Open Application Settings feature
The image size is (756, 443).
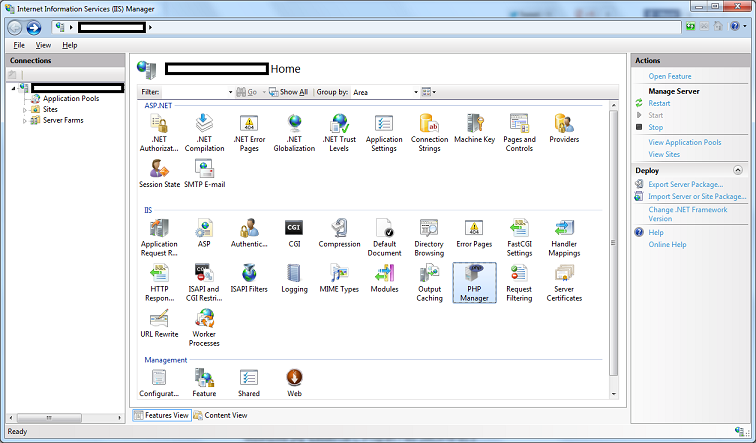[384, 133]
